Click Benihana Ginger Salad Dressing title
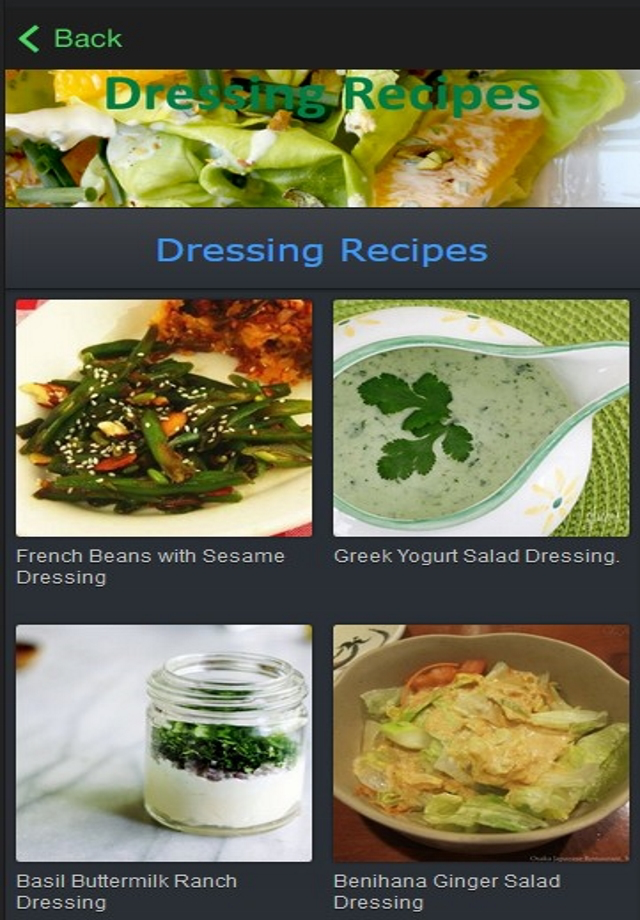The width and height of the screenshot is (640, 920). click(447, 891)
